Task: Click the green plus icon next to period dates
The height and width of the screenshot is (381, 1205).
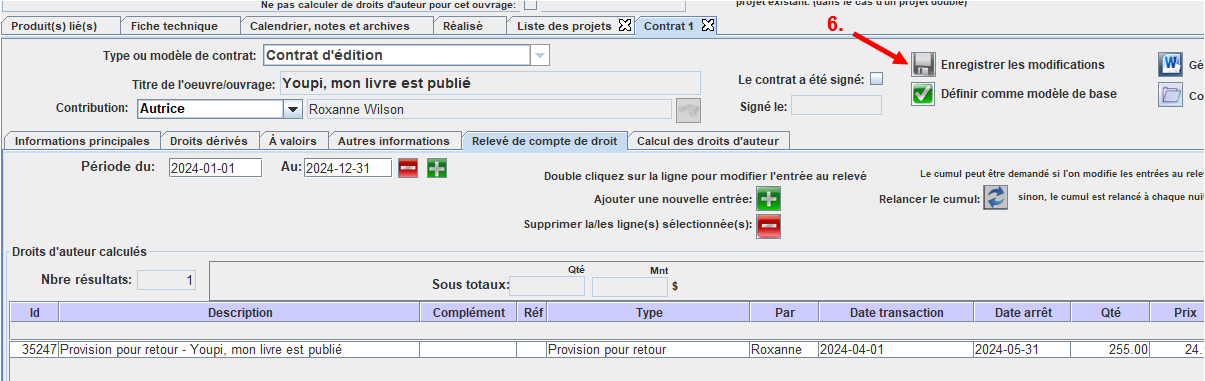Action: [x=437, y=168]
